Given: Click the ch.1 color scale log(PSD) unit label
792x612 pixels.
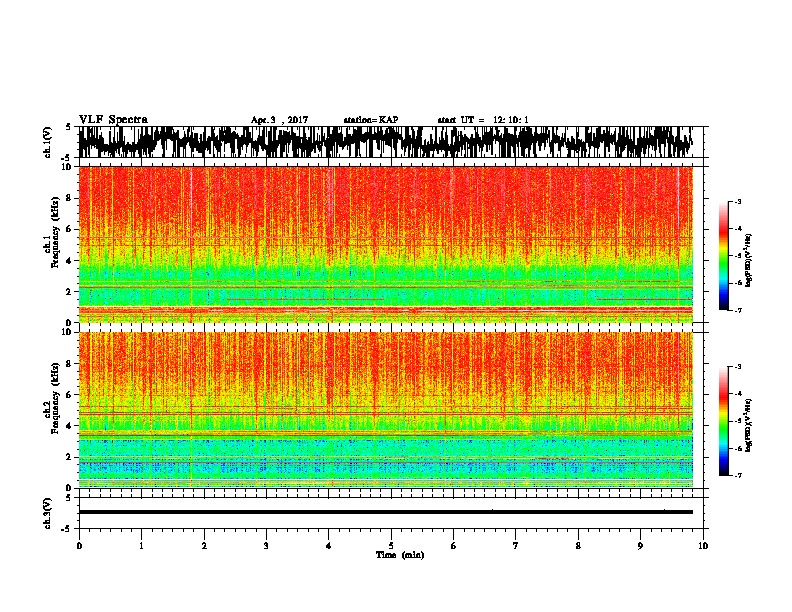Looking at the screenshot, I should pos(749,261).
